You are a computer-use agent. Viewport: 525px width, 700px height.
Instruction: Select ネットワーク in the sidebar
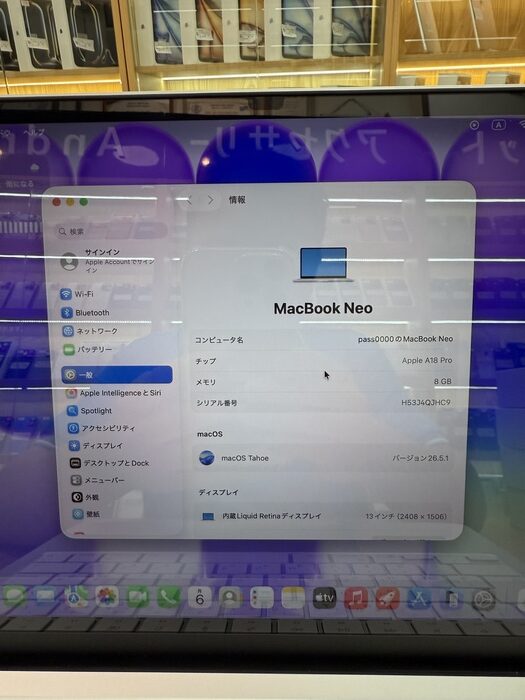click(x=90, y=331)
